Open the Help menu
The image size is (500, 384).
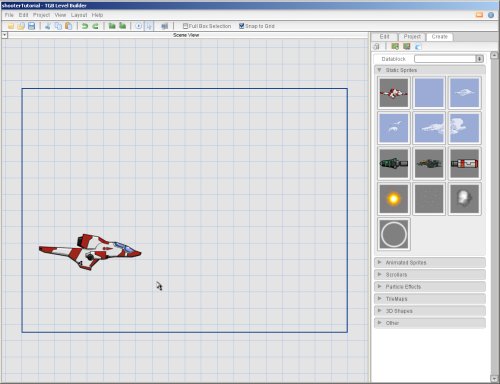97,15
